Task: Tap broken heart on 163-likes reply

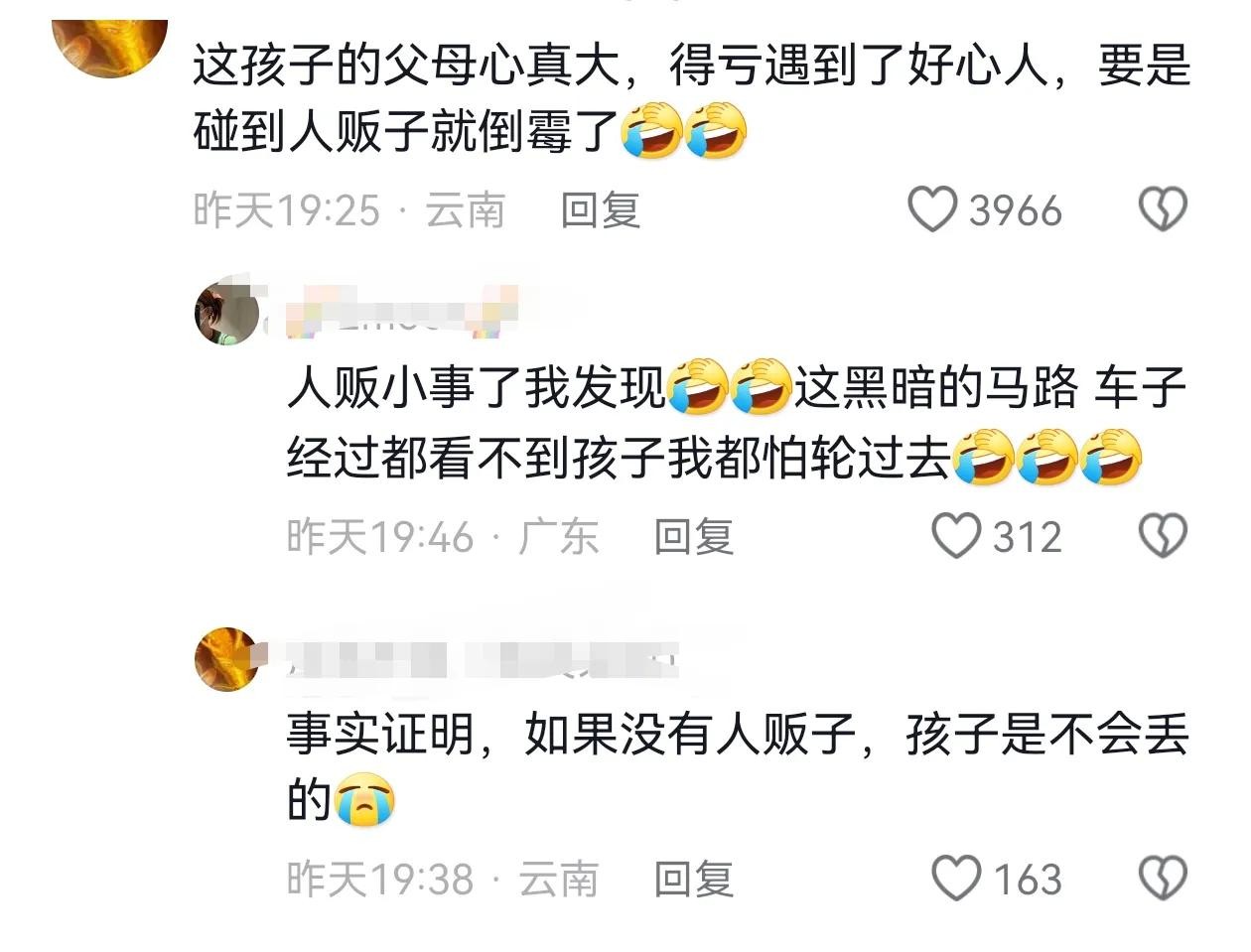Action: [x=1162, y=879]
